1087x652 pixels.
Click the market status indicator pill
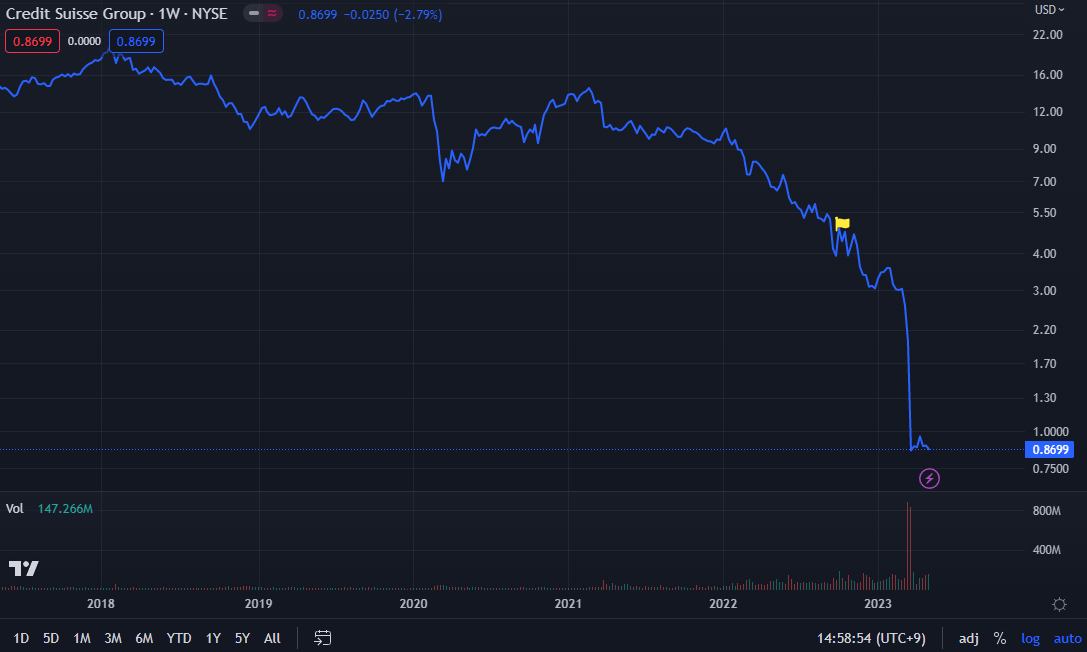tap(263, 13)
